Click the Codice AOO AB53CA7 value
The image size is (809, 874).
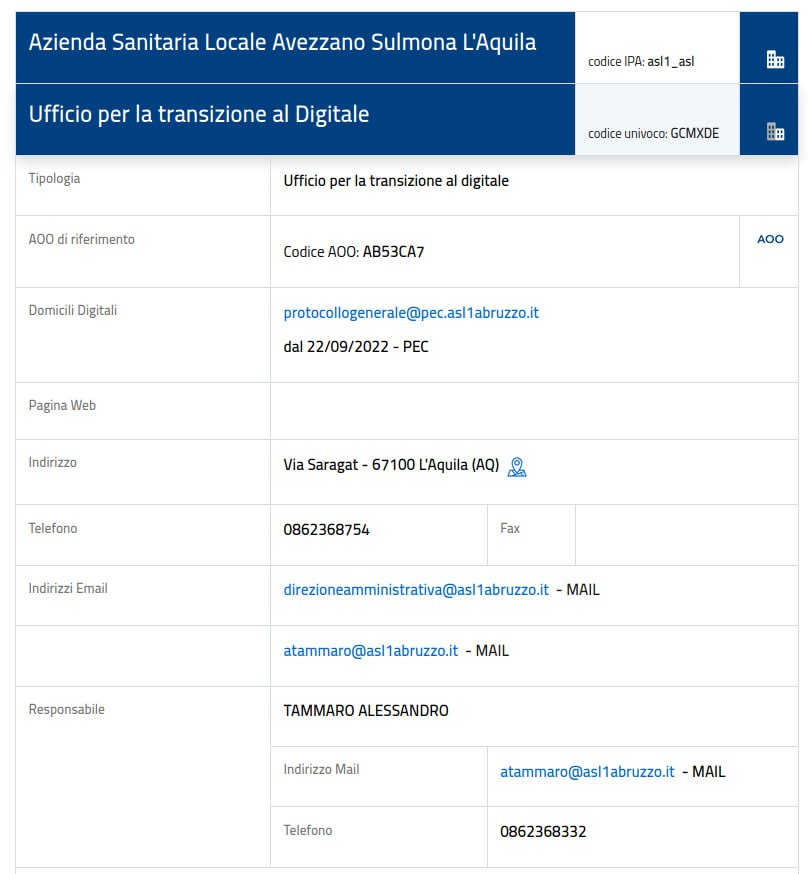pyautogui.click(x=353, y=252)
